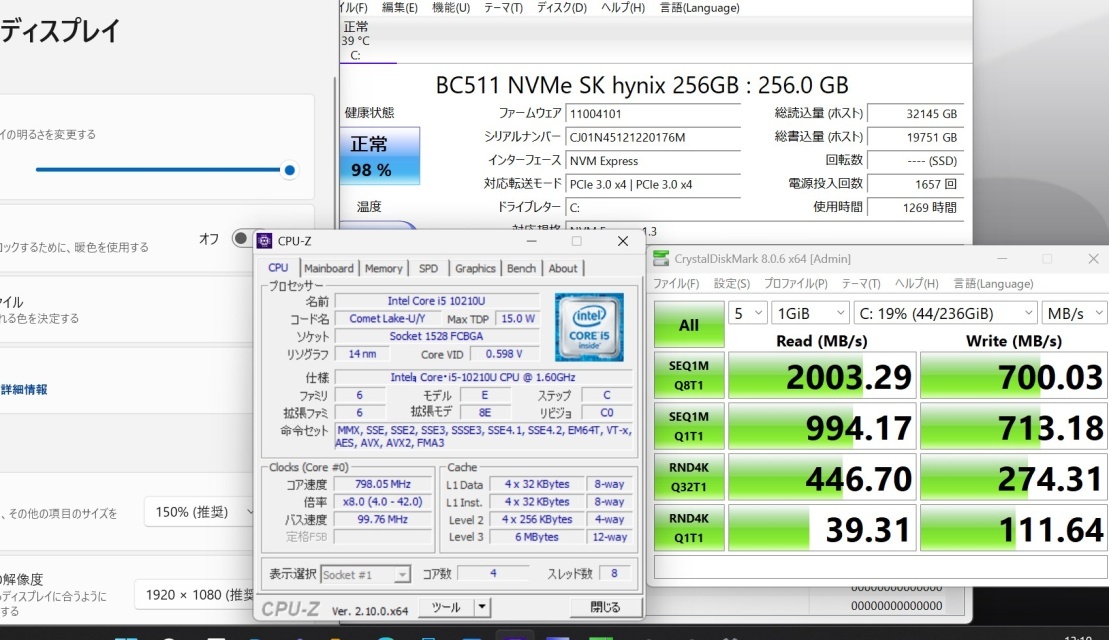Switch to the Memory tab in CPU-Z
The width and height of the screenshot is (1109, 640).
(x=384, y=267)
